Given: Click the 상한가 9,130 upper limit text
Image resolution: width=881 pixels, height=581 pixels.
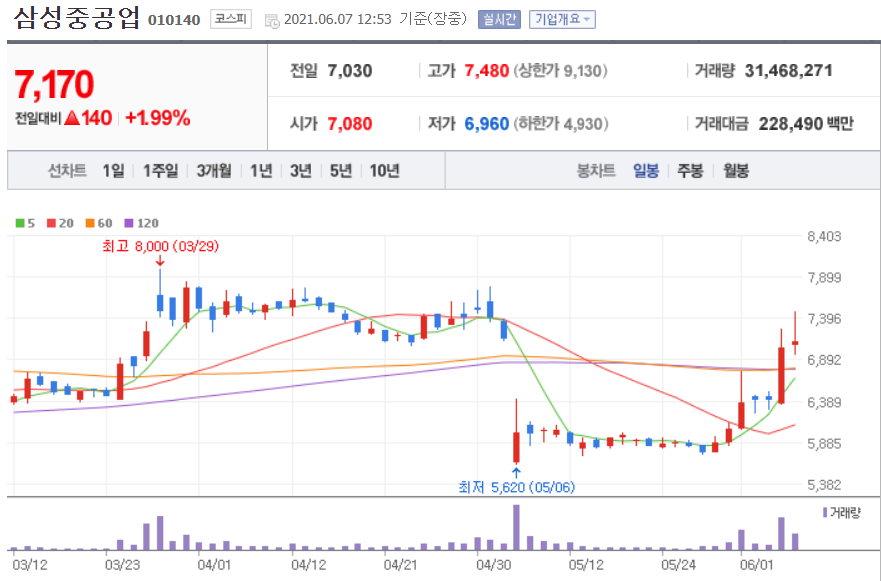Looking at the screenshot, I should click(x=560, y=71).
